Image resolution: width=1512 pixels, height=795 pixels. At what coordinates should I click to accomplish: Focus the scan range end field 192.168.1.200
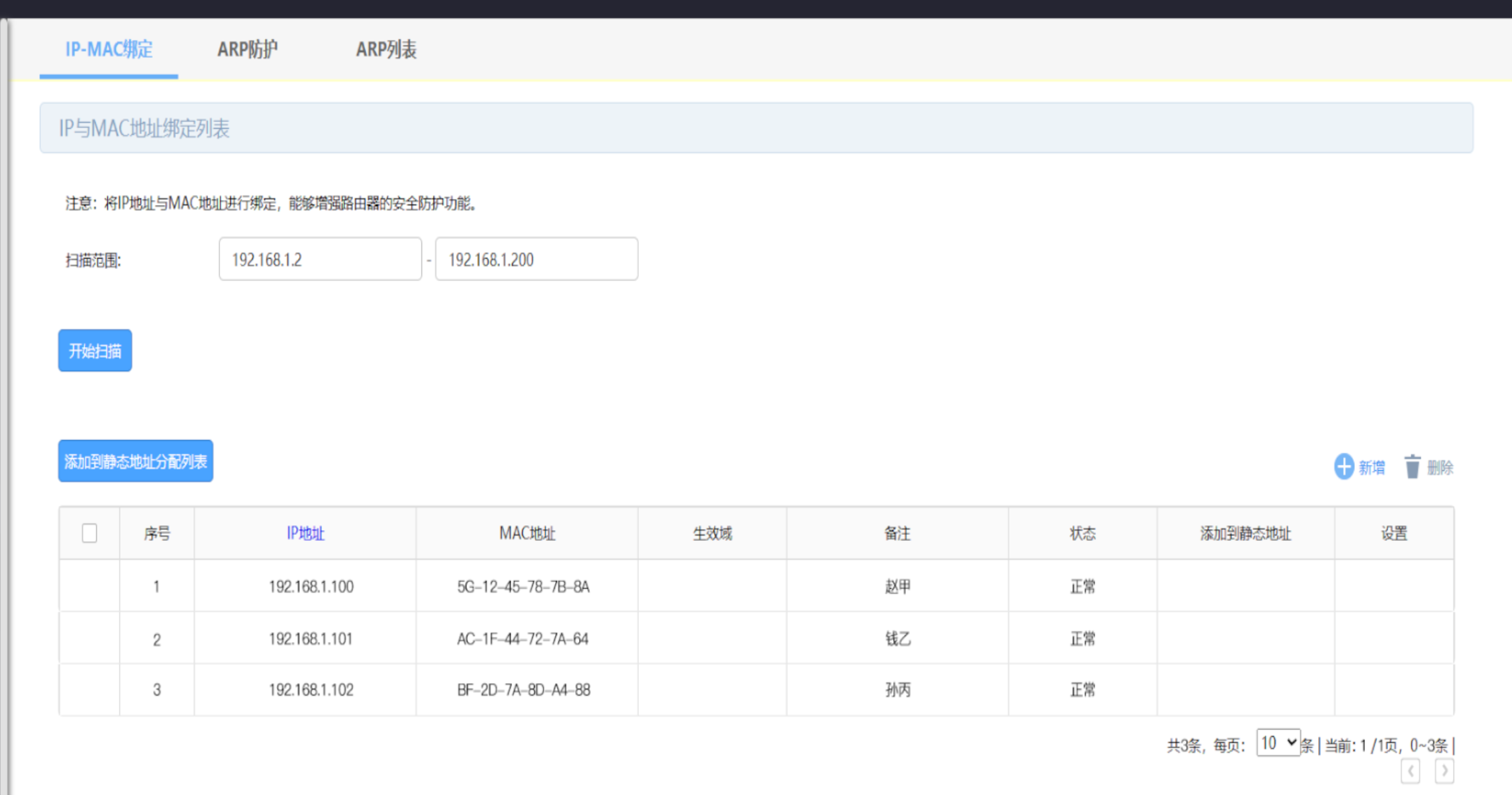coord(536,259)
